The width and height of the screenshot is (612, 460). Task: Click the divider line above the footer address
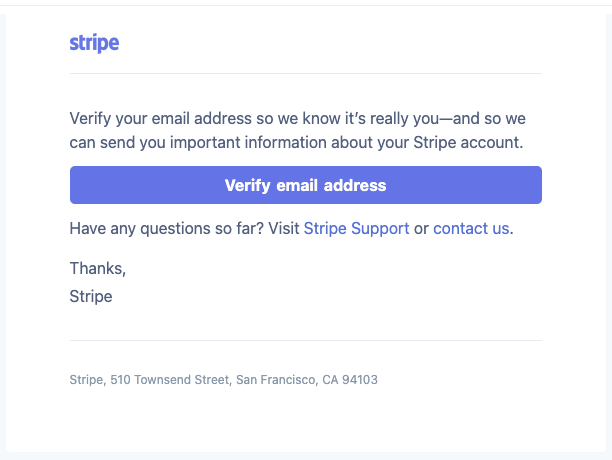[306, 340]
